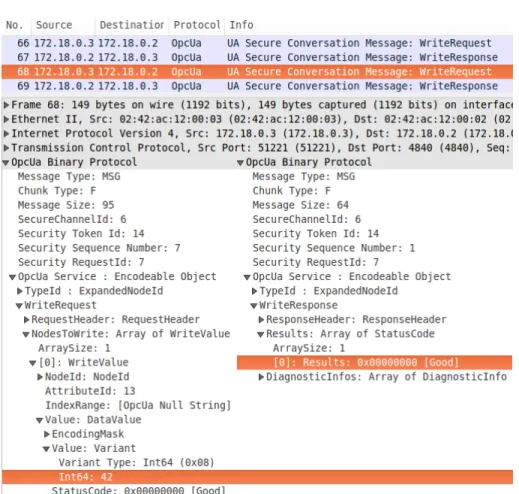
Task: Select Security Sequence Number: 7 field
Action: [99, 248]
